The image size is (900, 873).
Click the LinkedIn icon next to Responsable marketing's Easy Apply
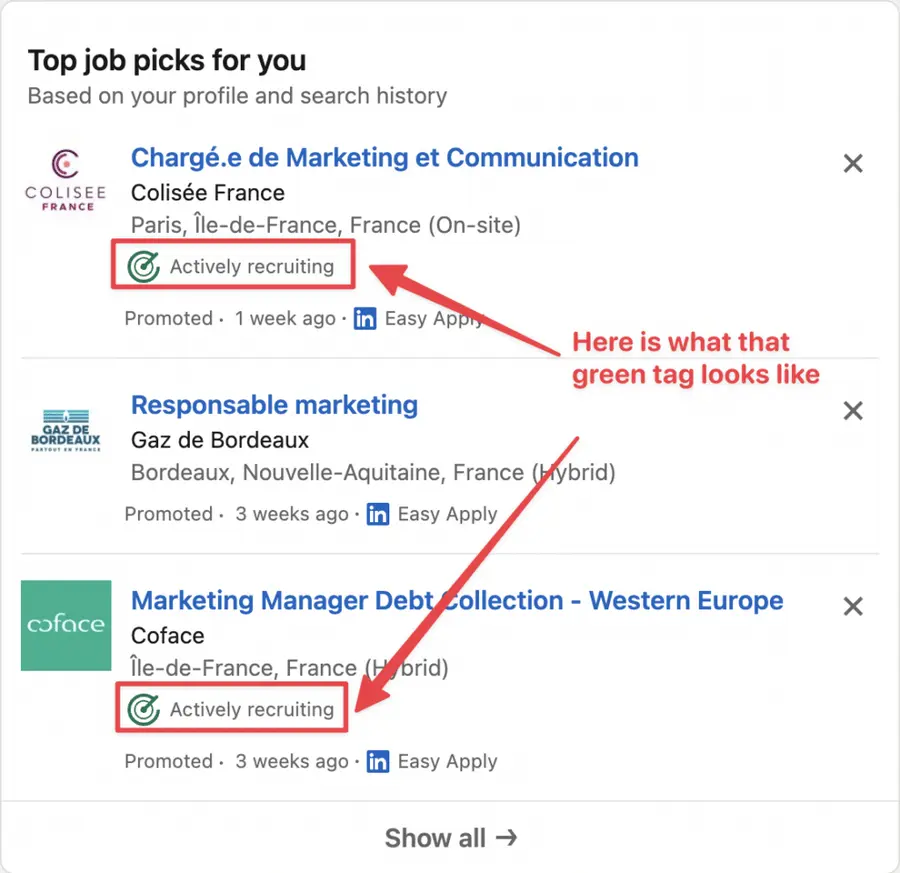coord(378,514)
